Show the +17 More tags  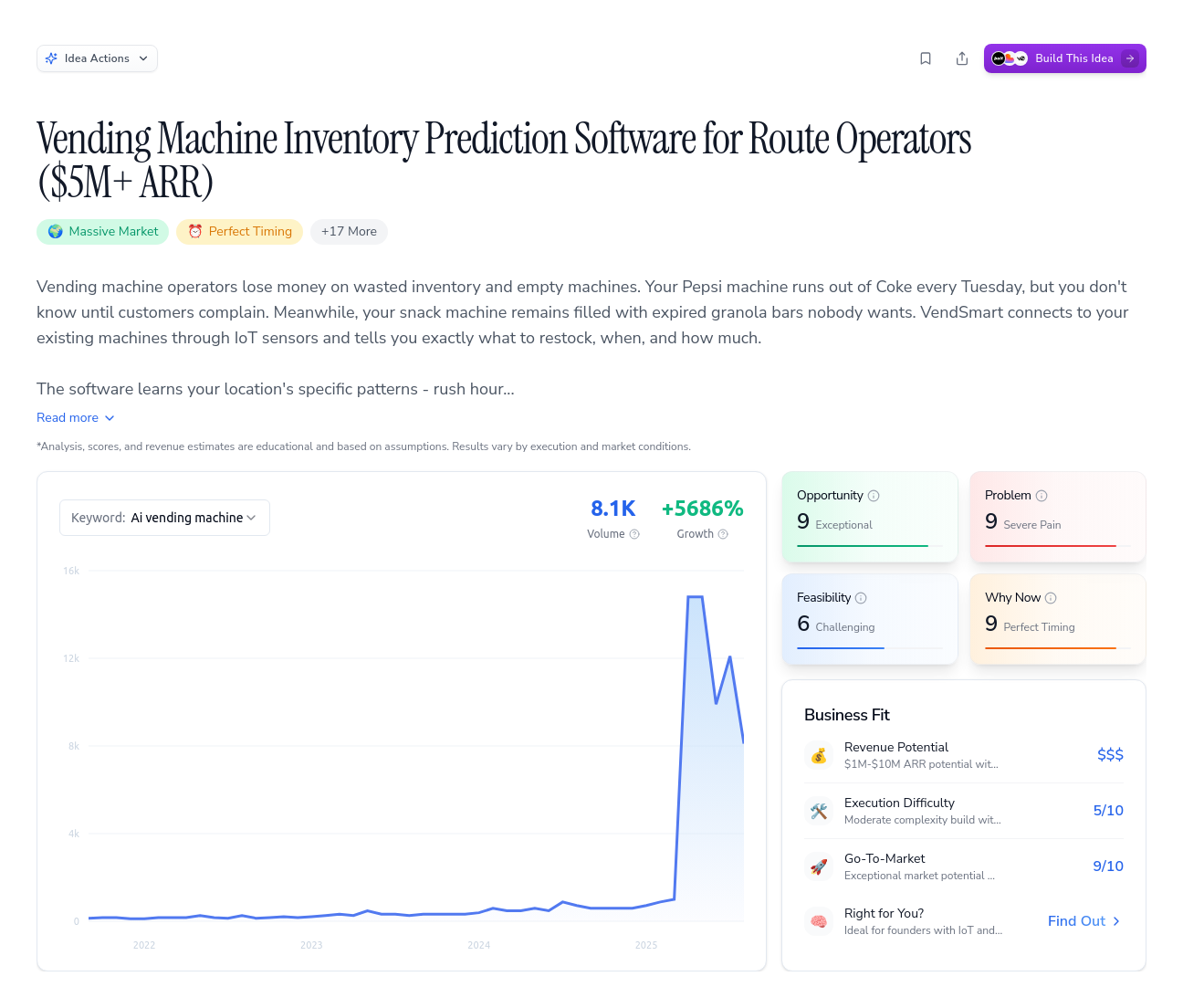(x=349, y=232)
